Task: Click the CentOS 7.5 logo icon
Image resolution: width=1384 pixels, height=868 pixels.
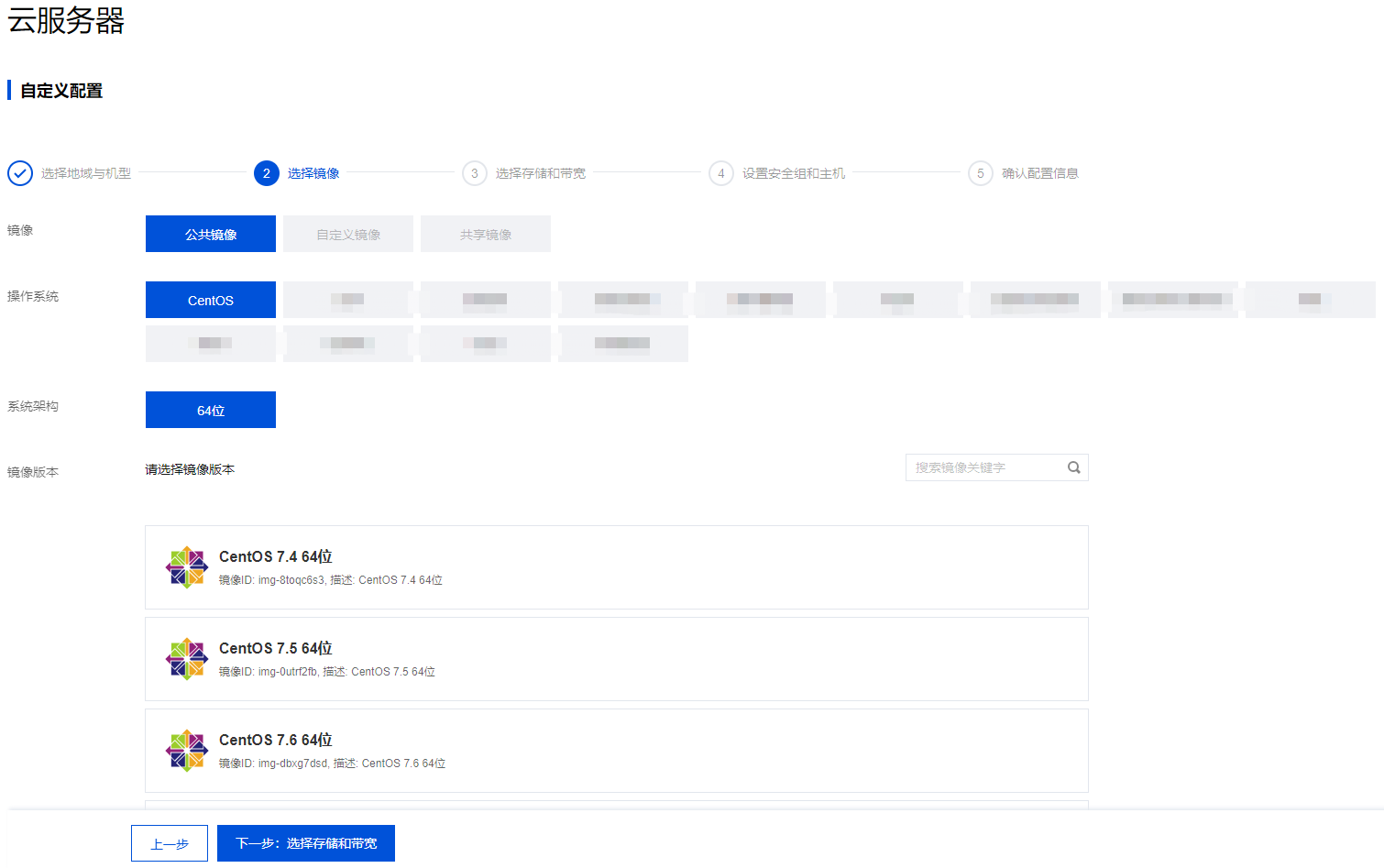Action: [x=187, y=659]
